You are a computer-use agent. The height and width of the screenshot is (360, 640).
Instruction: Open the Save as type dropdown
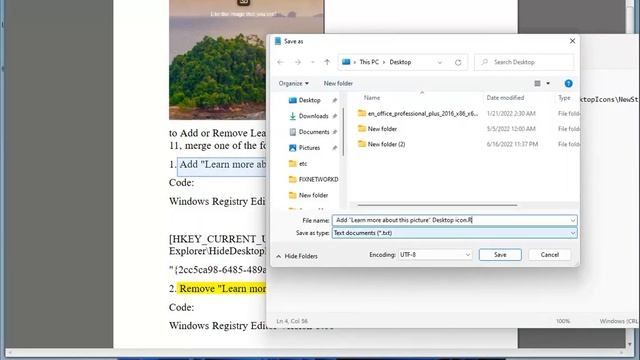click(454, 233)
